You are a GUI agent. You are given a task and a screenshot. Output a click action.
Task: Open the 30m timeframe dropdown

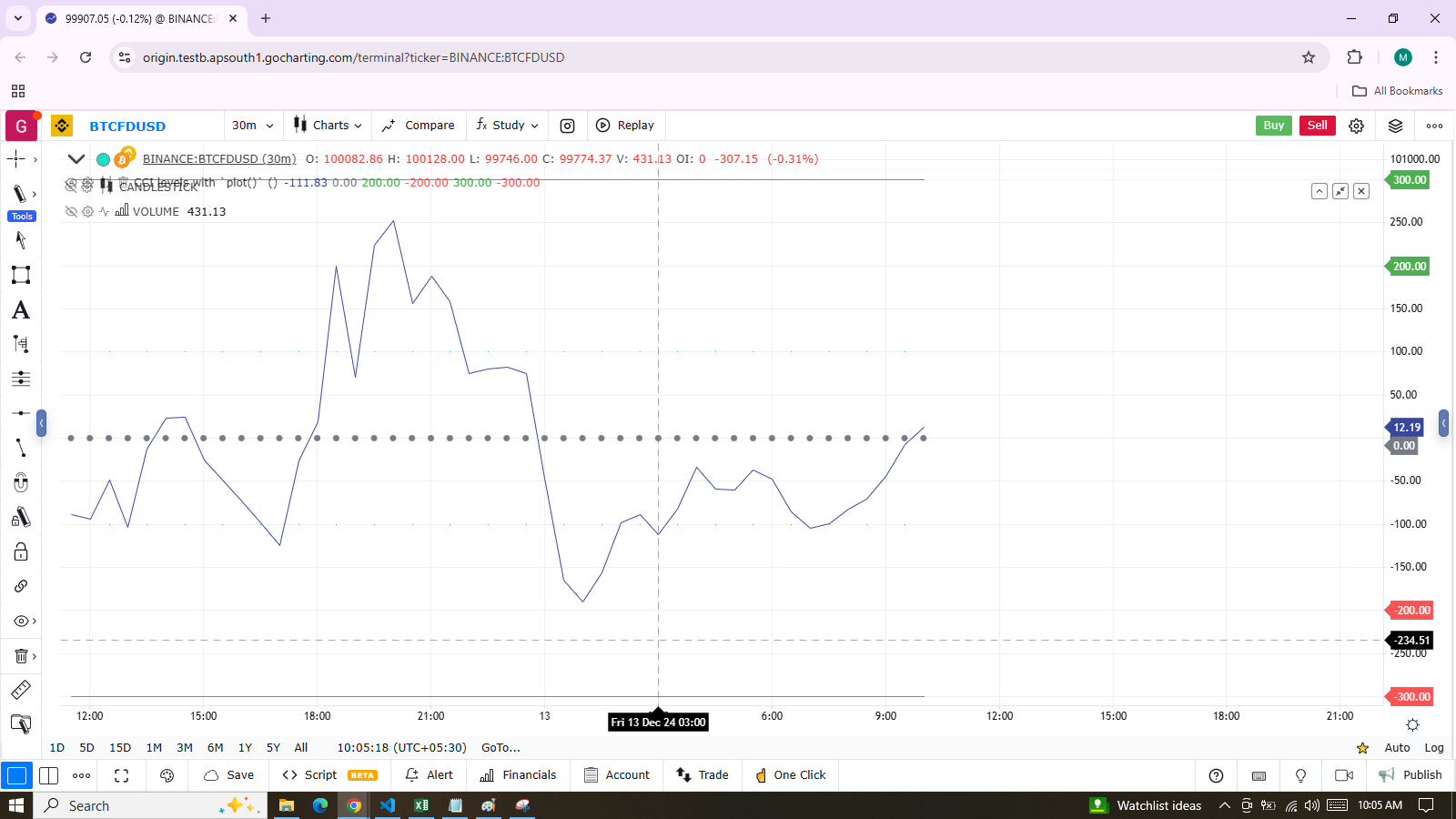(252, 126)
